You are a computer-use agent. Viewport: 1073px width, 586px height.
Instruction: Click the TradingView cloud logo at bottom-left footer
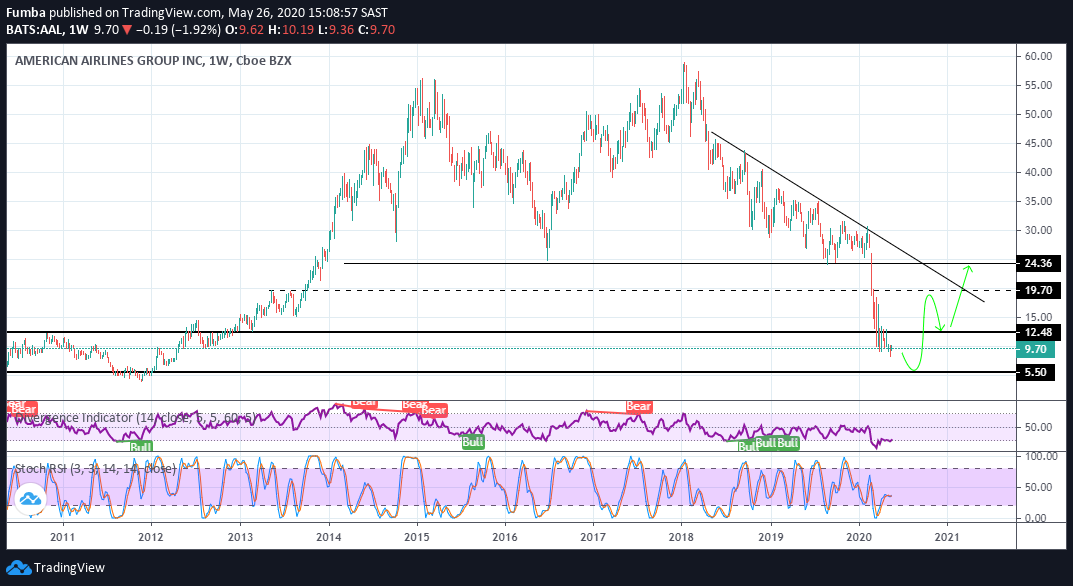[18, 568]
